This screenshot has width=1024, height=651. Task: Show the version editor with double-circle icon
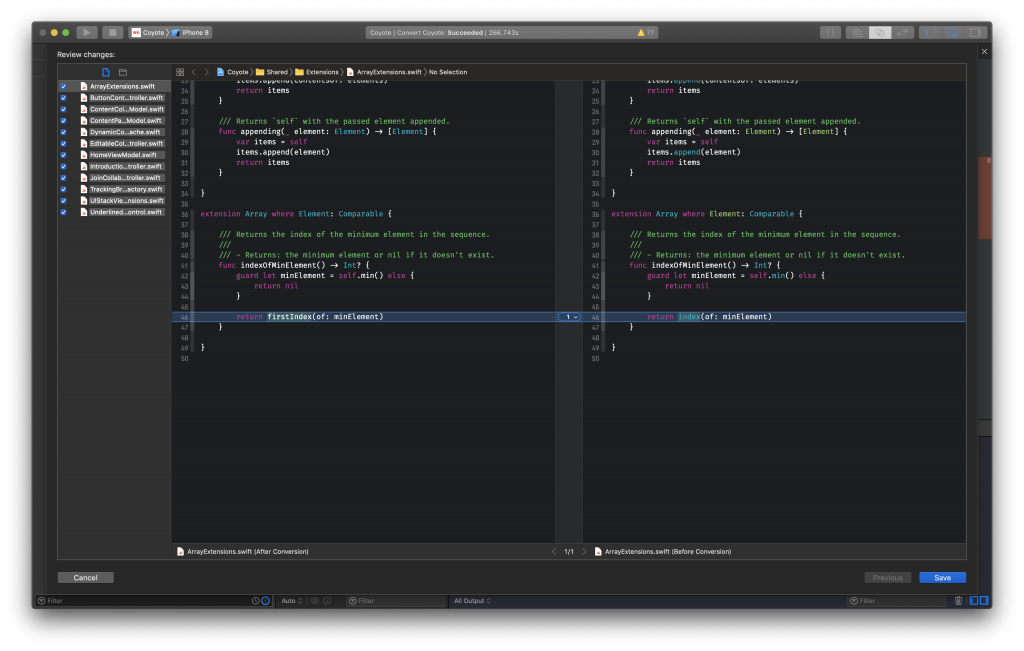[x=880, y=33]
